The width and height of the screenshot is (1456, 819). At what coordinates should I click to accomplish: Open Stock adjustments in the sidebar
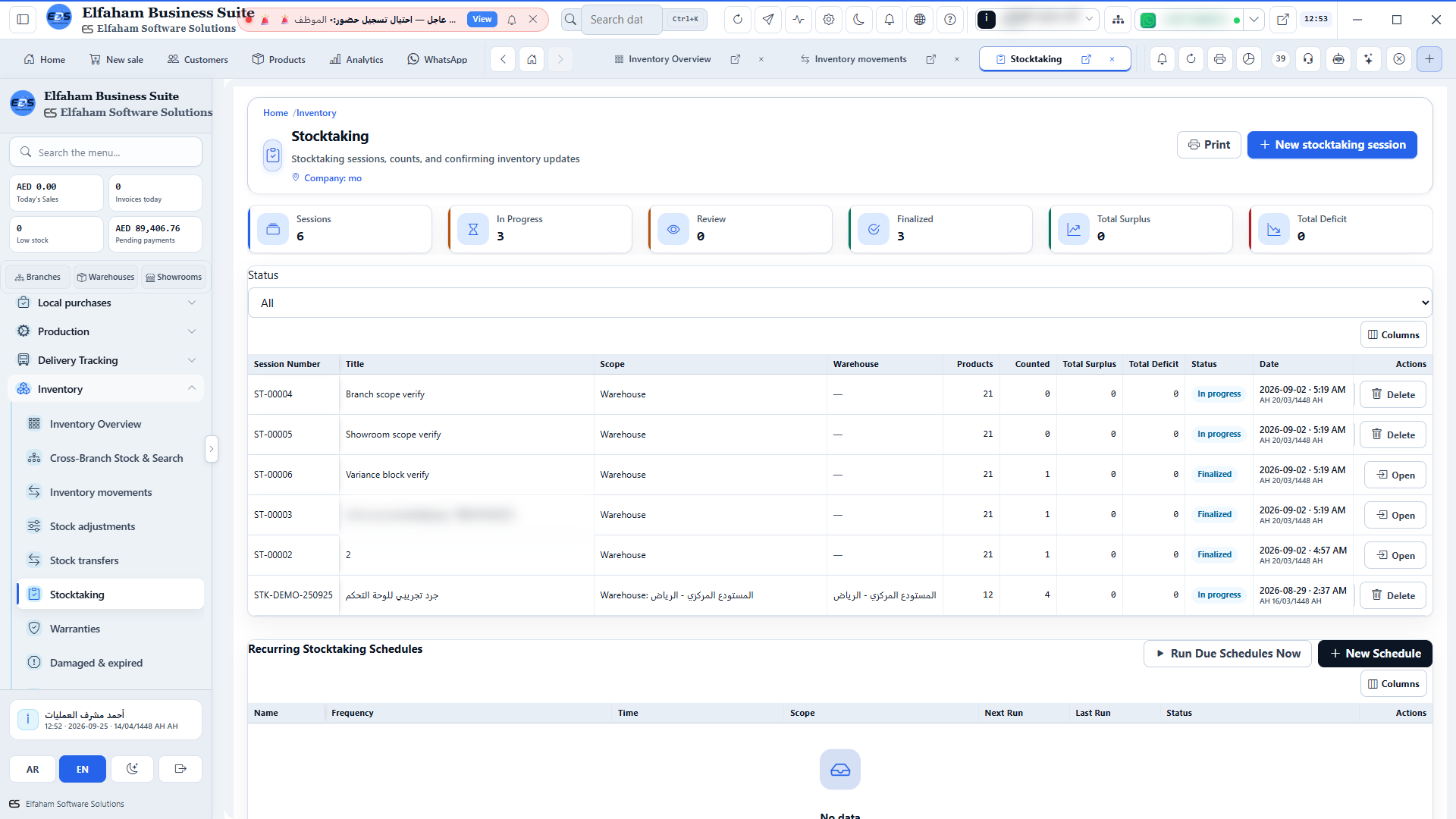coord(93,526)
